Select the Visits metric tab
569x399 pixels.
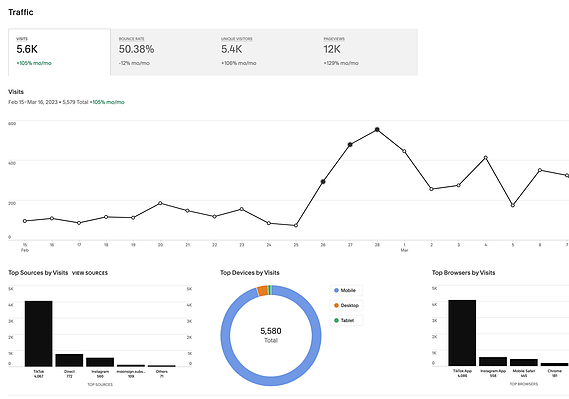[59, 52]
